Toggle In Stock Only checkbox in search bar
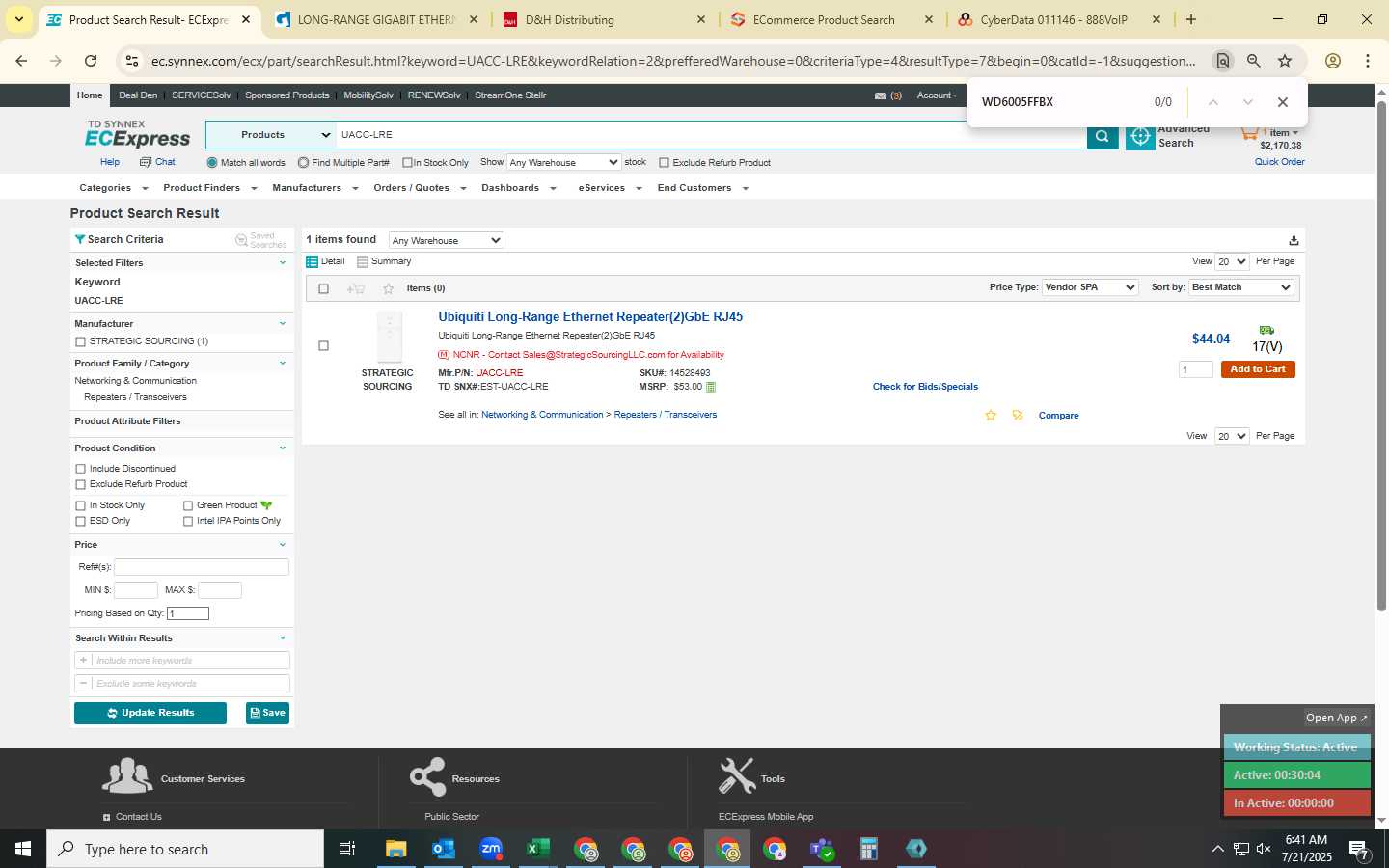This screenshot has height=868, width=1389. pyautogui.click(x=407, y=162)
